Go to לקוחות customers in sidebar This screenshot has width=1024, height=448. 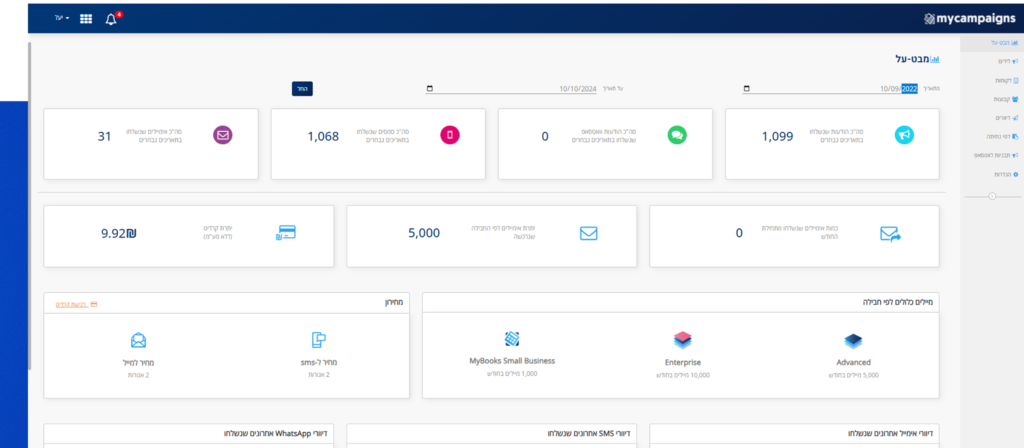click(1006, 80)
